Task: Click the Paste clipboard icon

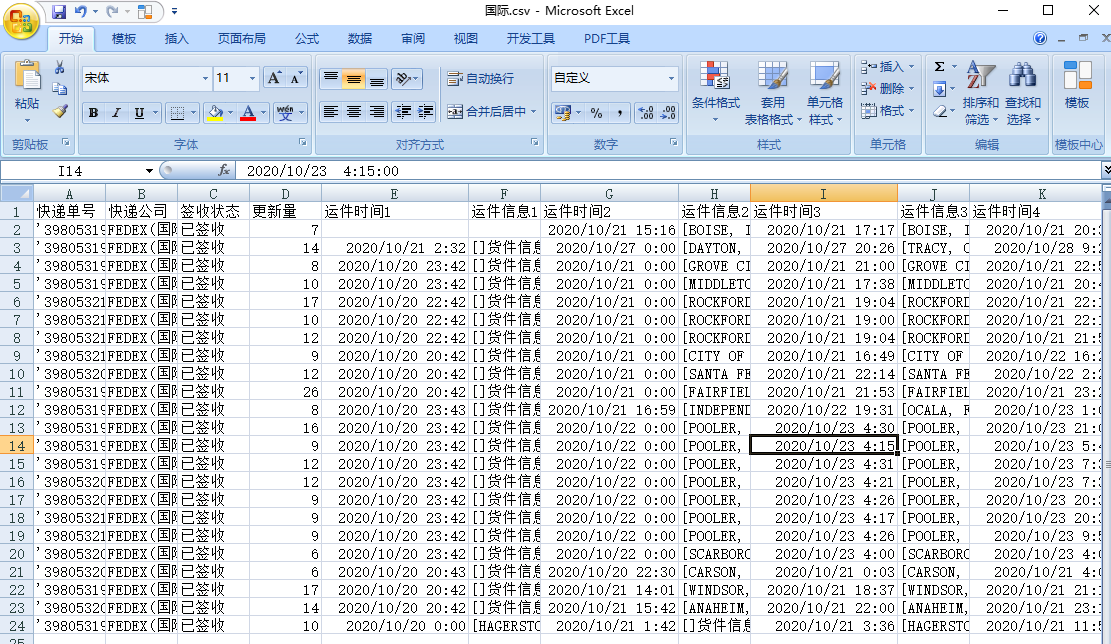Action: pyautogui.click(x=27, y=75)
